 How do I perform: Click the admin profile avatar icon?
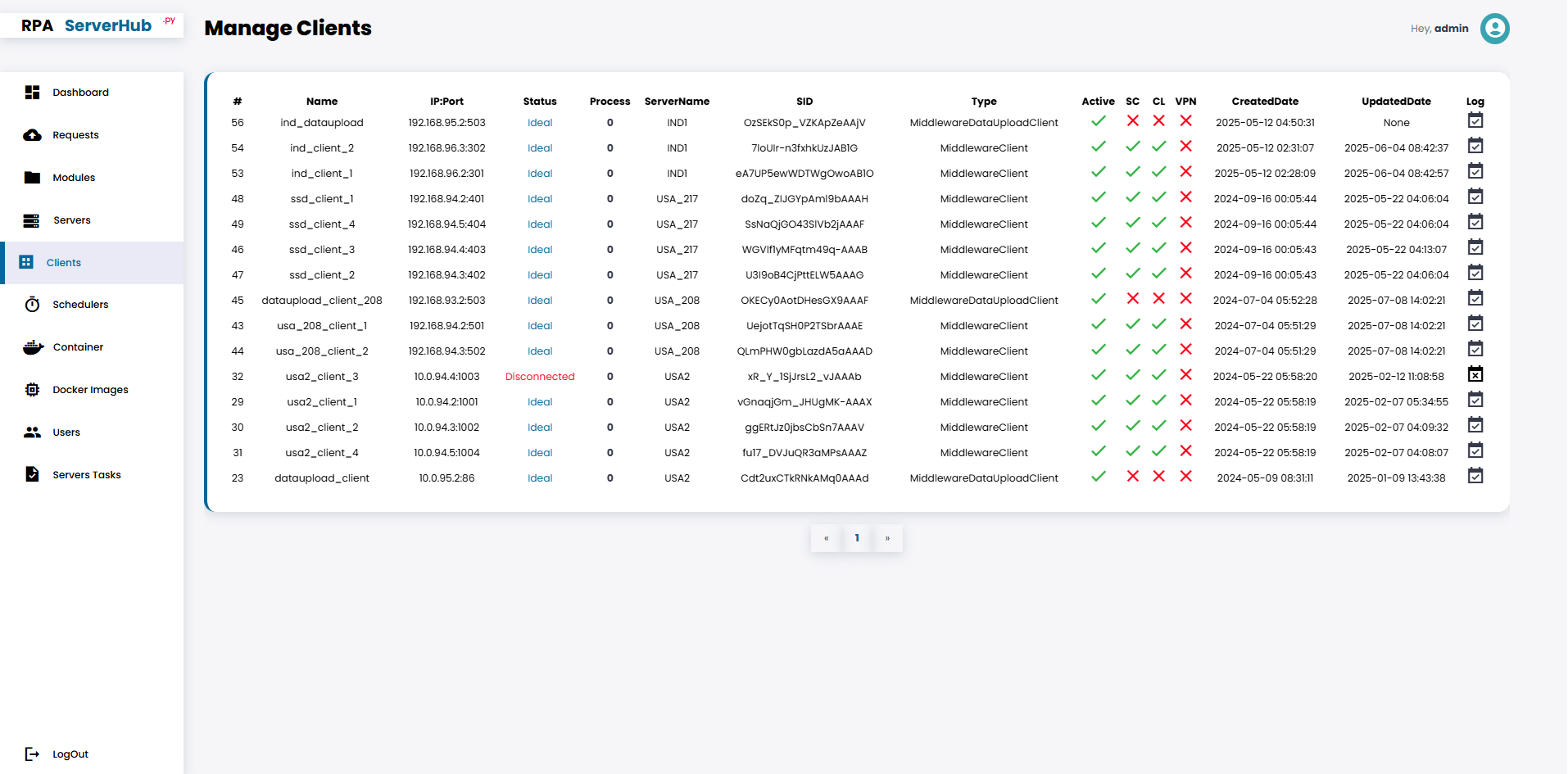click(x=1494, y=29)
